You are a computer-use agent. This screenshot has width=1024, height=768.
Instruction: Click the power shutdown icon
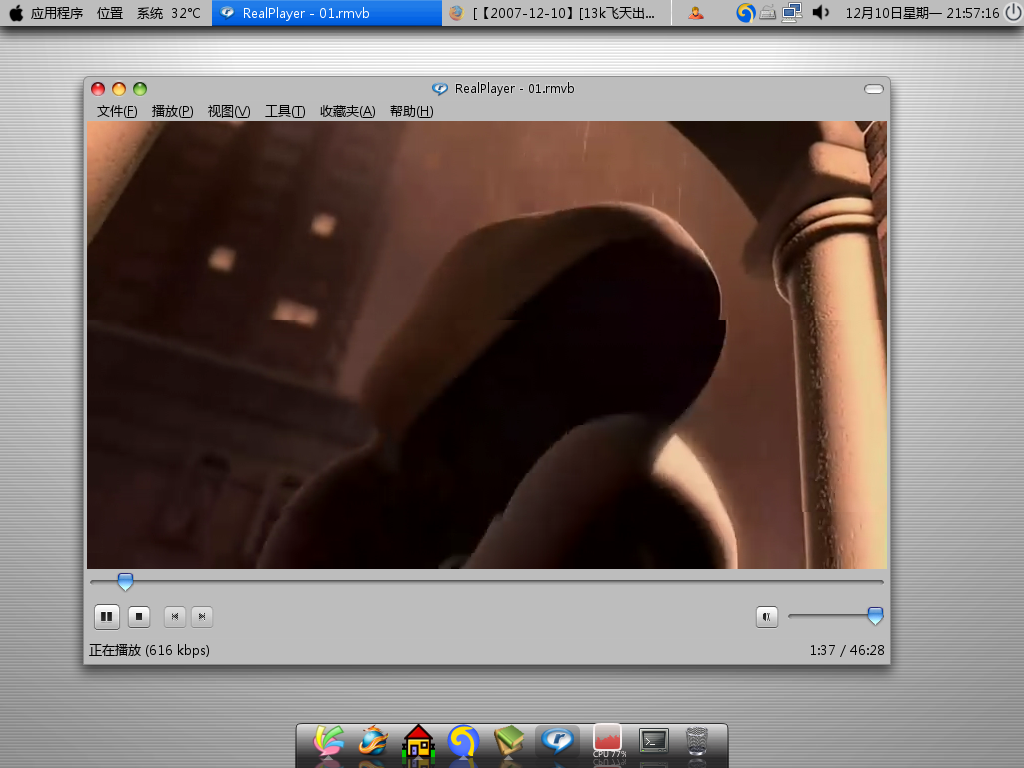[x=1013, y=13]
